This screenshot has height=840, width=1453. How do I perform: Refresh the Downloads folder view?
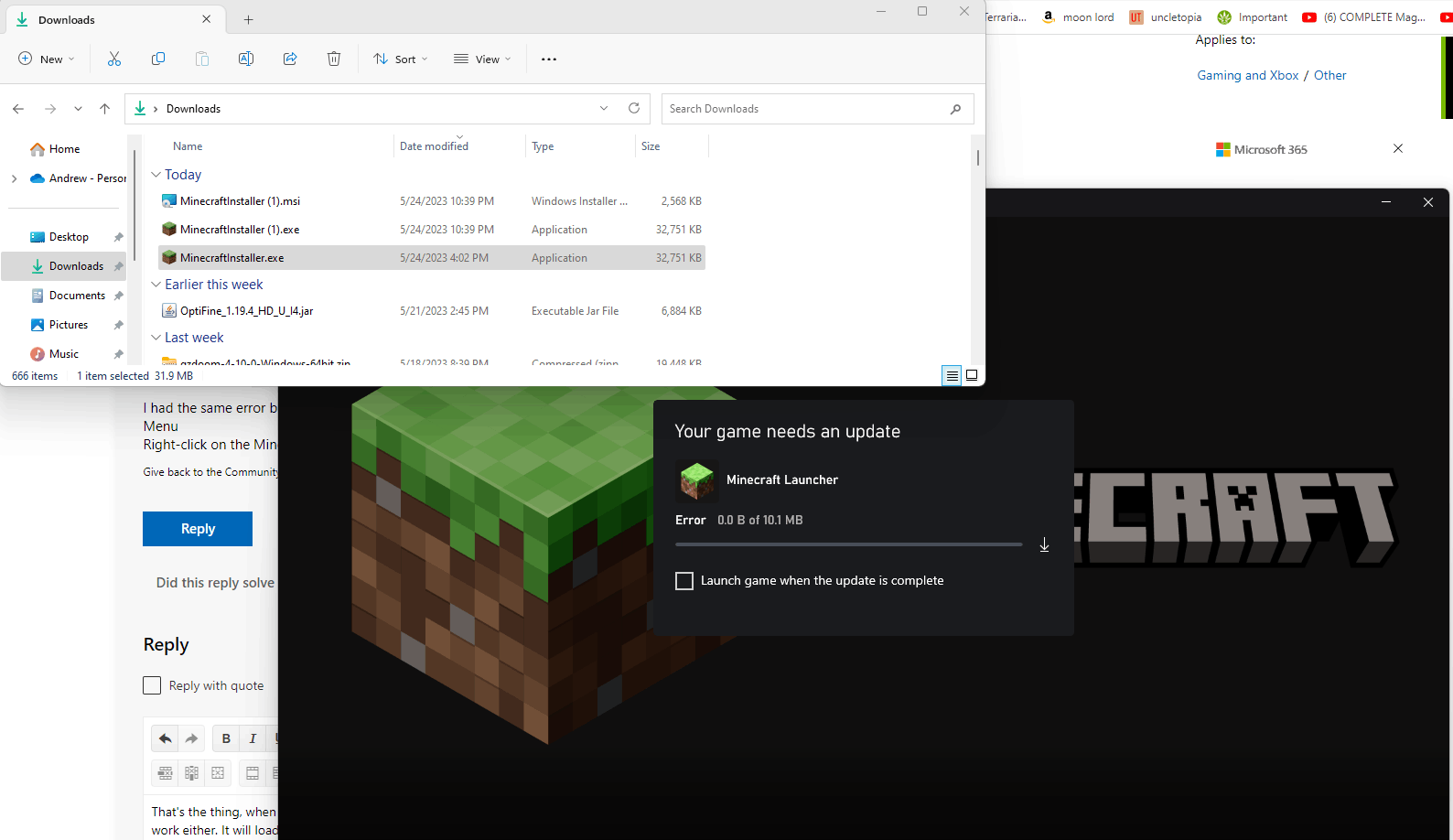coord(634,108)
